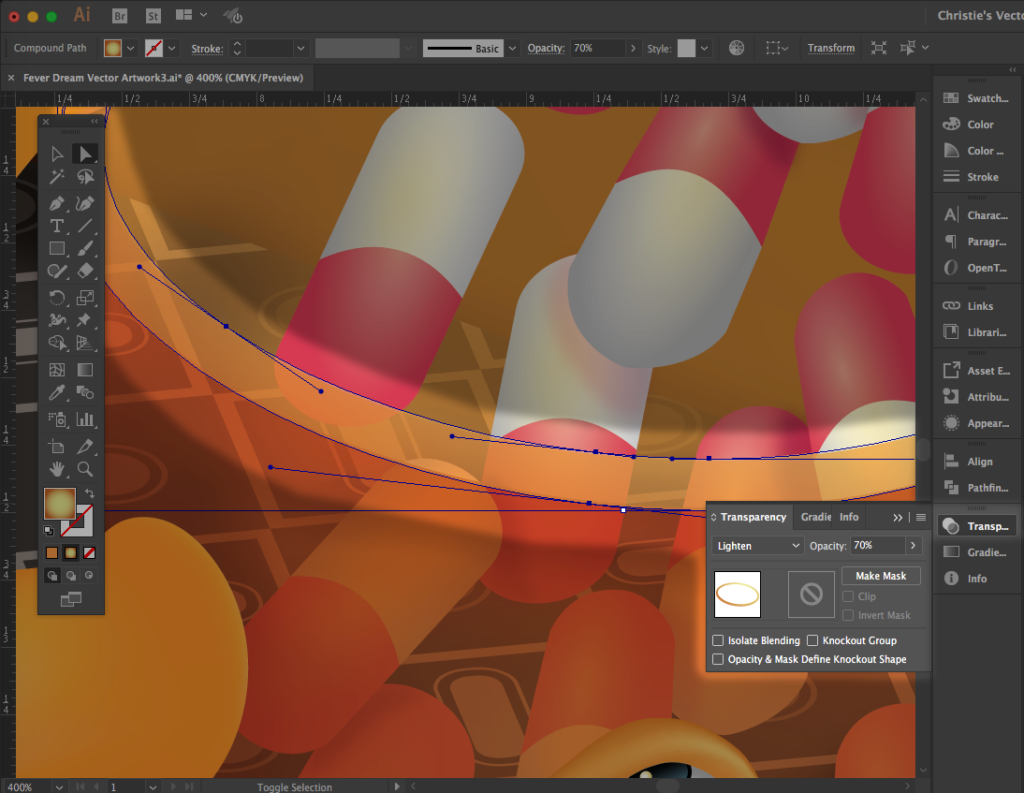
Task: Click the large gradient Fill swatch in toolbox
Action: tap(59, 503)
